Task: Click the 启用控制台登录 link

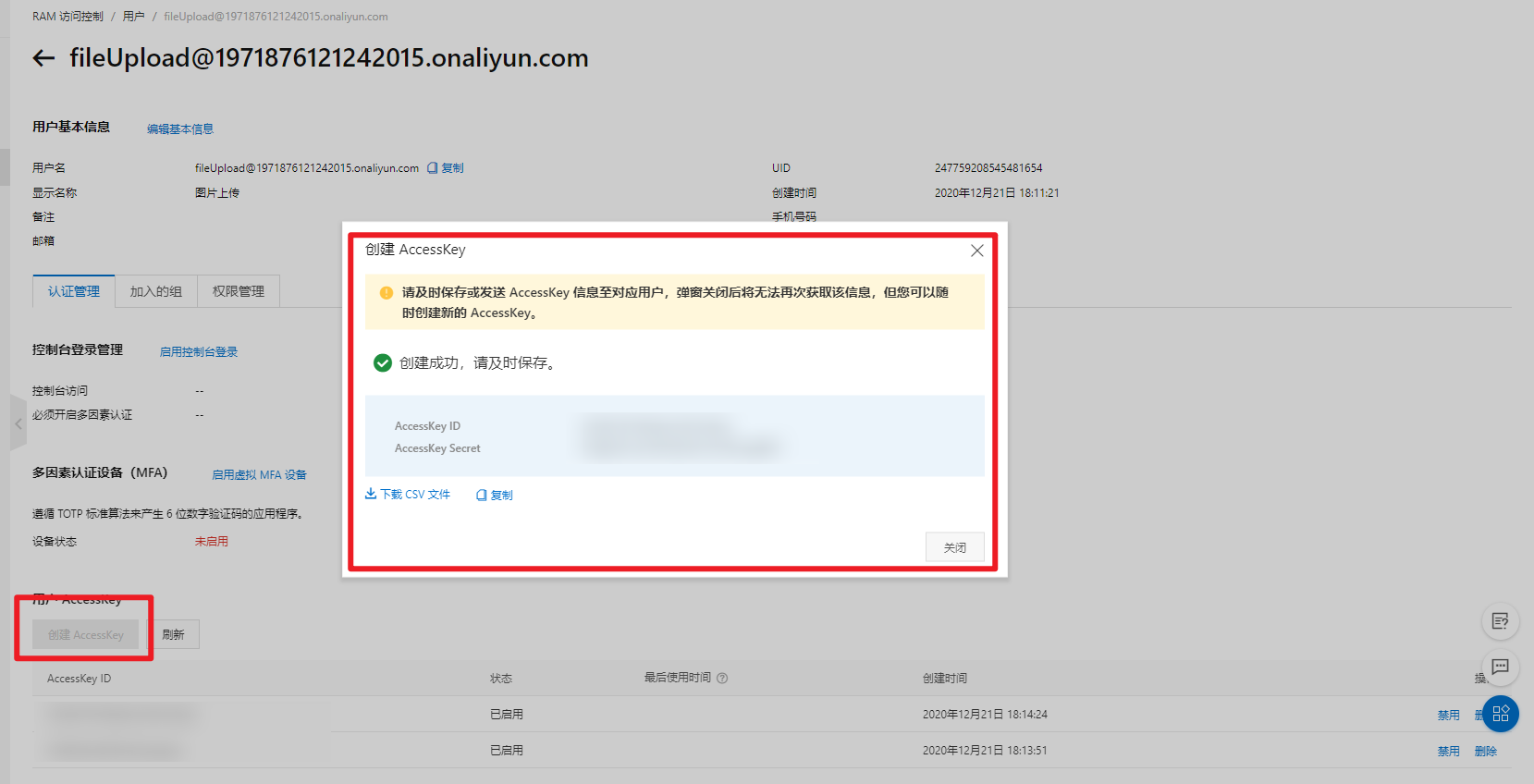Action: click(199, 351)
